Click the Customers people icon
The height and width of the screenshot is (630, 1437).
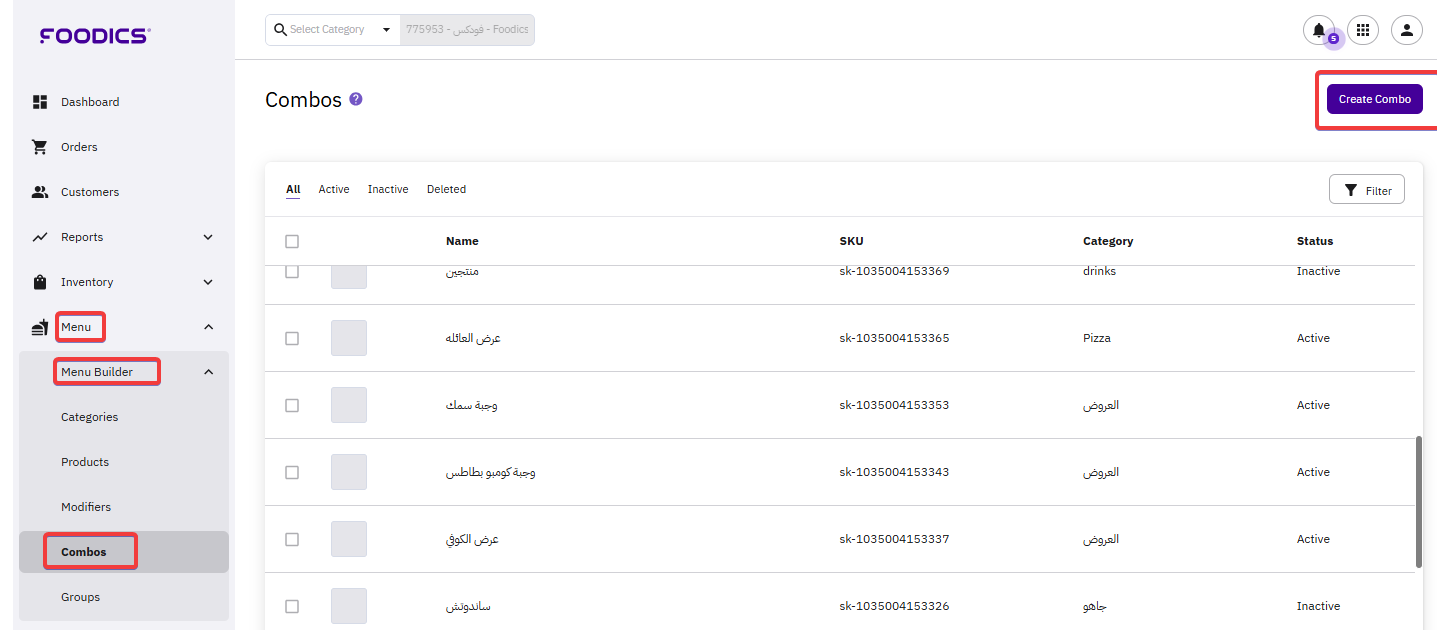pyautogui.click(x=40, y=192)
